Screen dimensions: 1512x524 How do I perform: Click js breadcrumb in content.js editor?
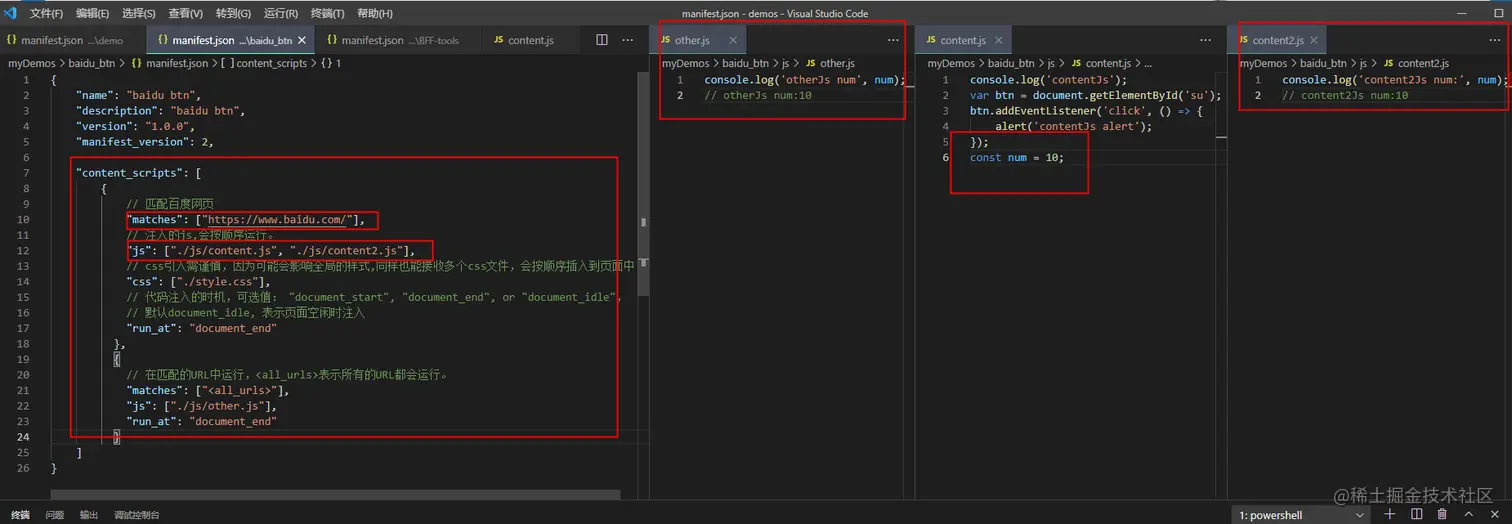(1052, 63)
